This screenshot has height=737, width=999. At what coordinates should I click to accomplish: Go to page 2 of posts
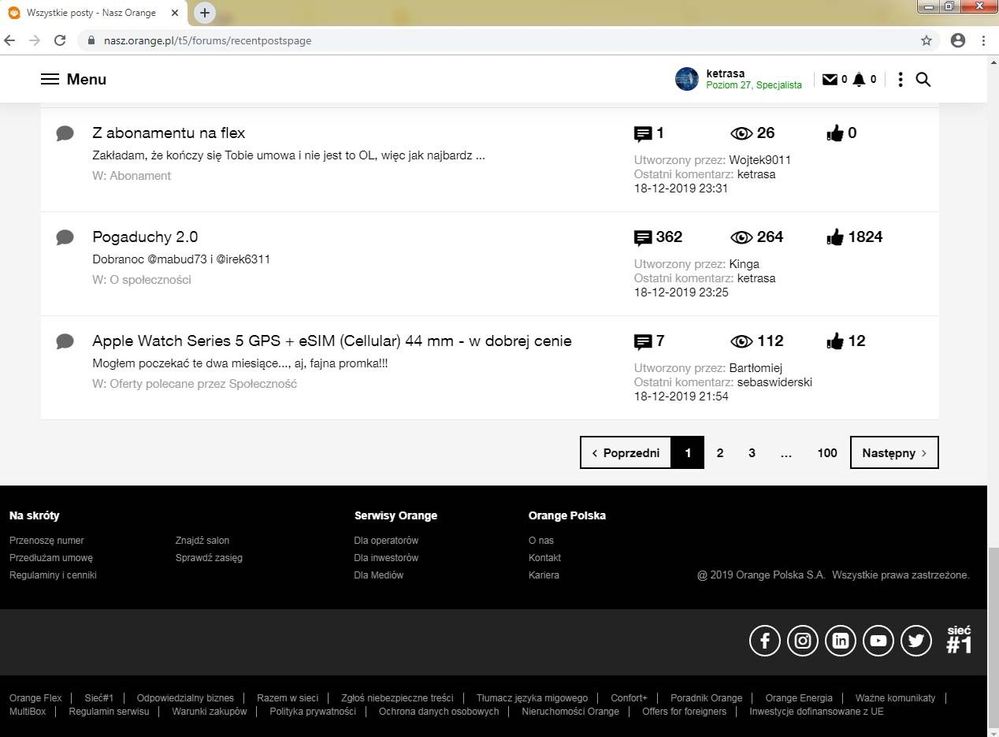click(x=720, y=453)
